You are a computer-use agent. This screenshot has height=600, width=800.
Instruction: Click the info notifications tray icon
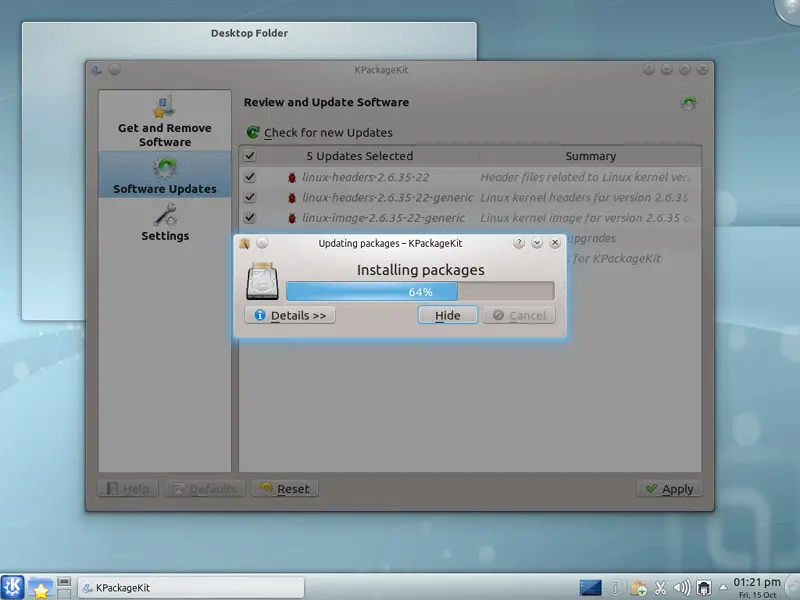click(615, 588)
